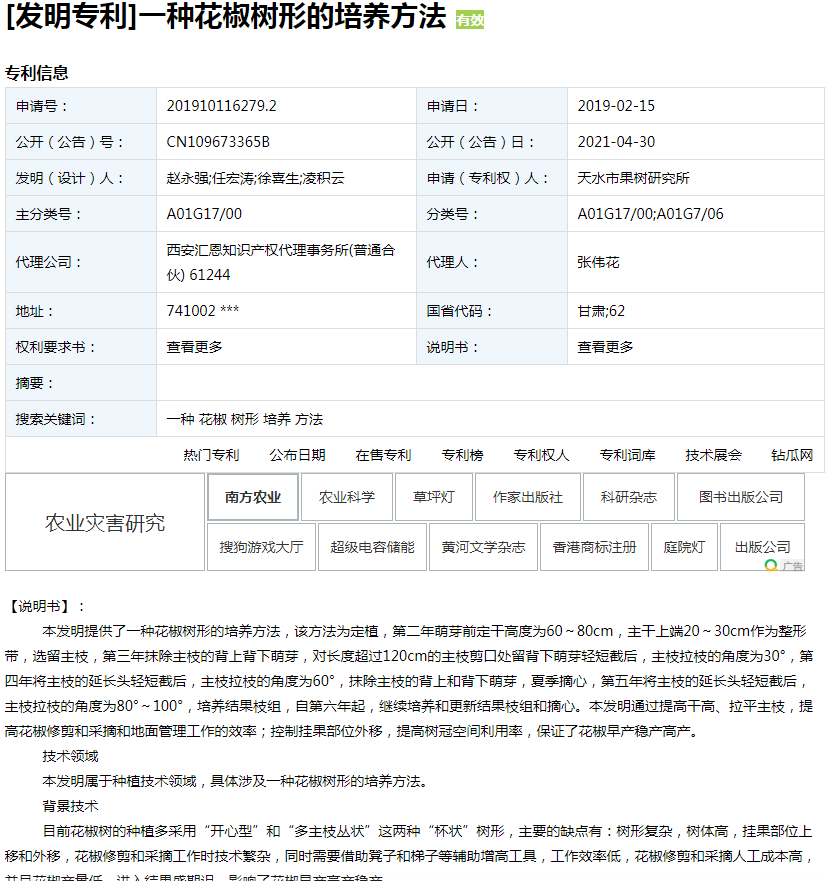This screenshot has width=833, height=881.
Task: Open 查看更多 link for 权利要求书
Action: [x=194, y=347]
